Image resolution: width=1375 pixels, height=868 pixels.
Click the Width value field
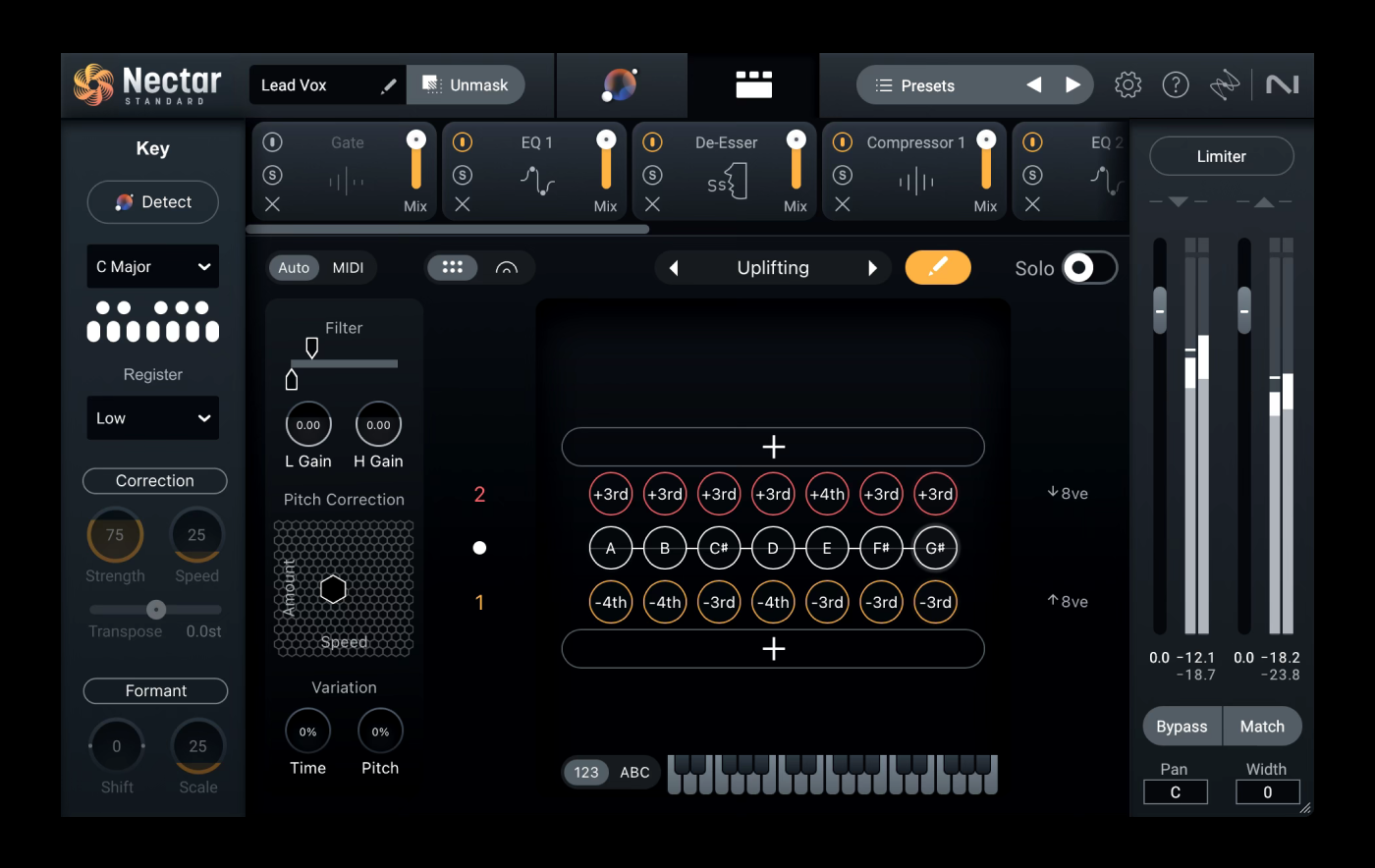[1268, 792]
